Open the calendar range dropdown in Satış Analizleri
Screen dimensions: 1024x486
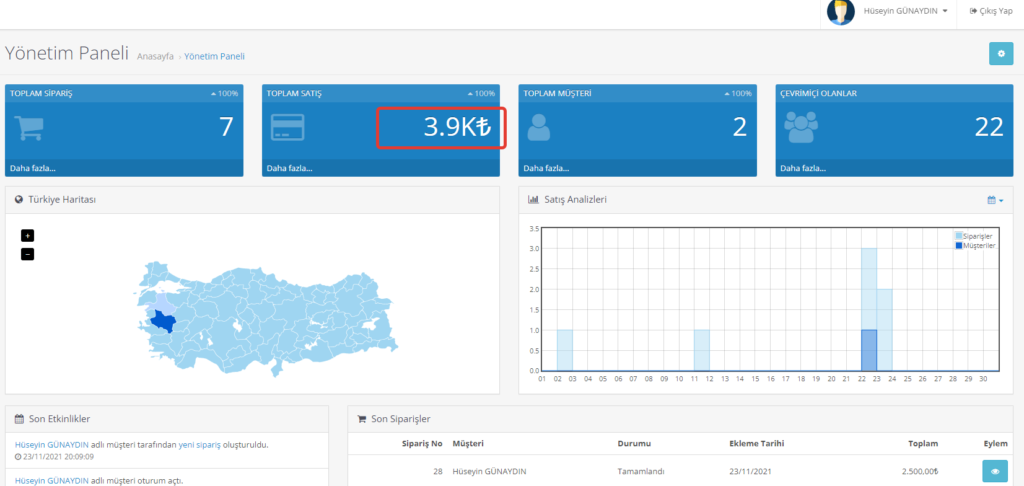pos(995,200)
